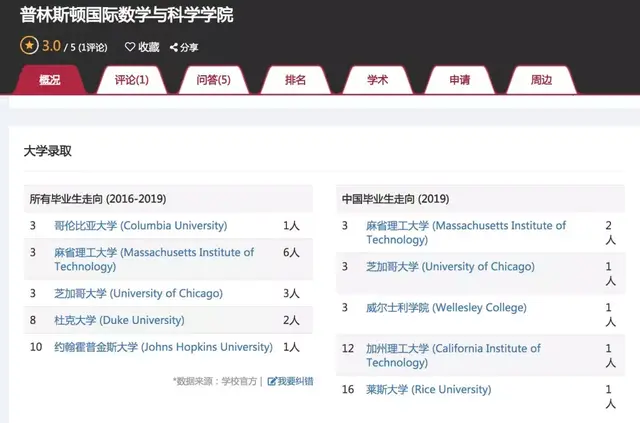Go to the 排名 tab
The height and width of the screenshot is (423, 640).
pos(296,80)
